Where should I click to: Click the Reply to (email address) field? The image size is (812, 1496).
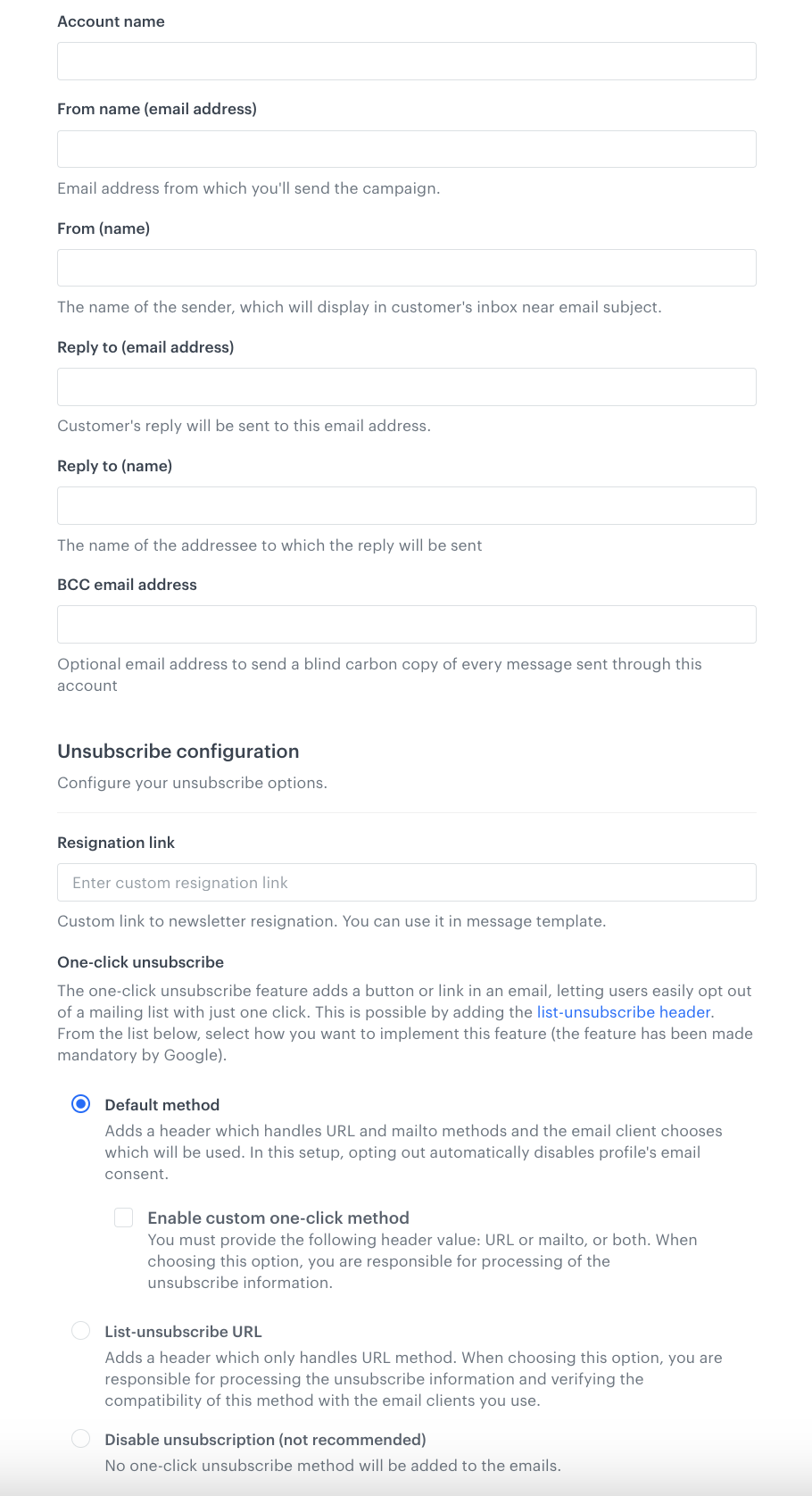pyautogui.click(x=406, y=386)
